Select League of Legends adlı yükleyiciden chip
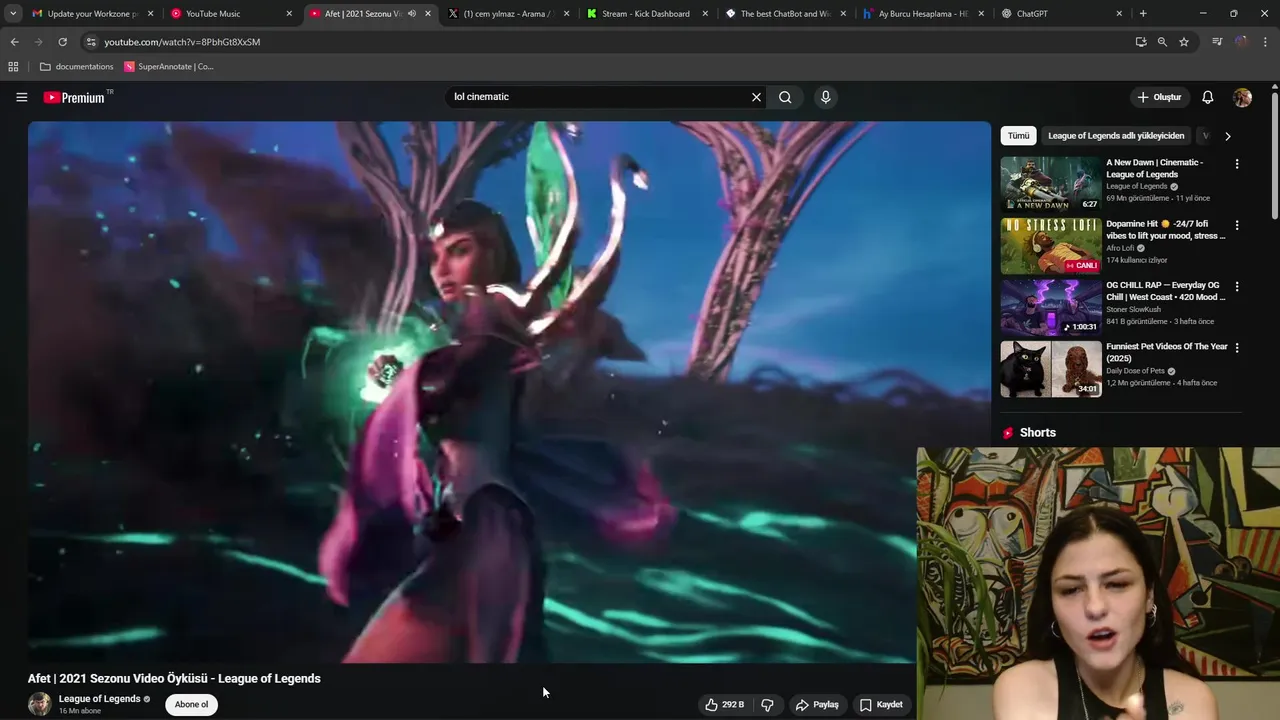The width and height of the screenshot is (1280, 720). [x=1115, y=136]
